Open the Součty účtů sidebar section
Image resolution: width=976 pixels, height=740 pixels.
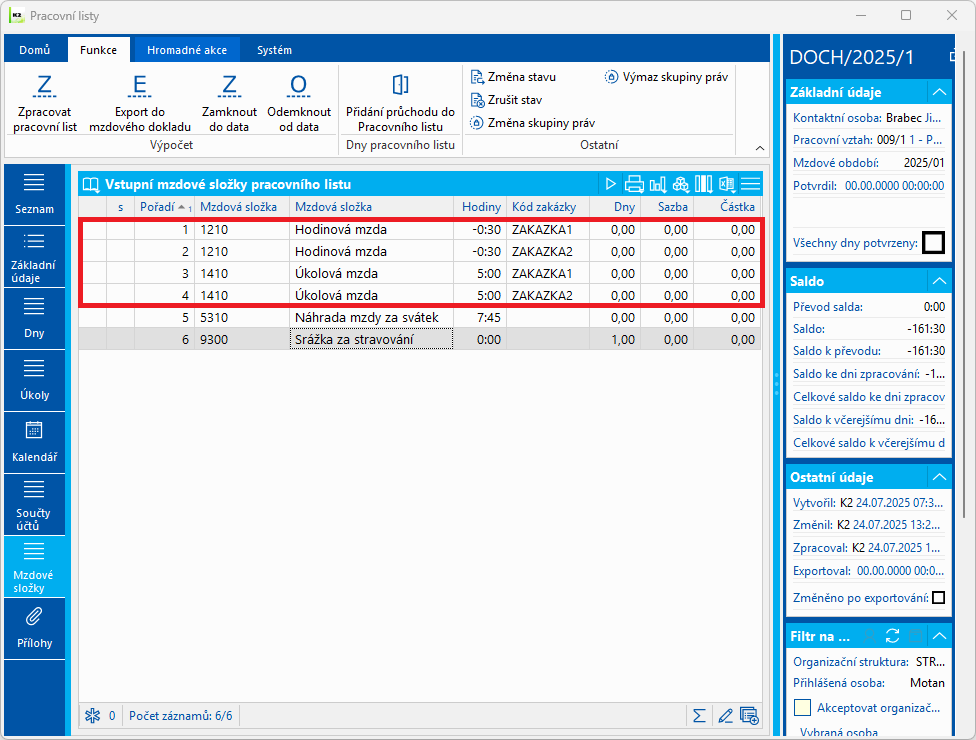click(34, 505)
